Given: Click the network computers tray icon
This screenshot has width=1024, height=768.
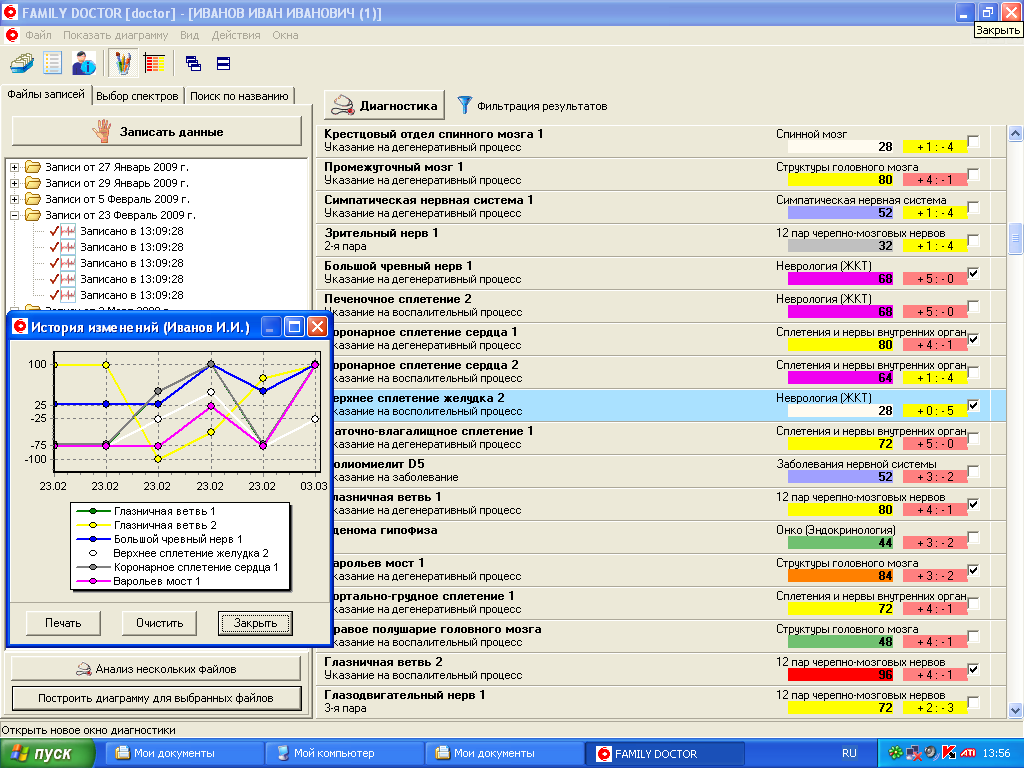Looking at the screenshot, I should coord(914,753).
